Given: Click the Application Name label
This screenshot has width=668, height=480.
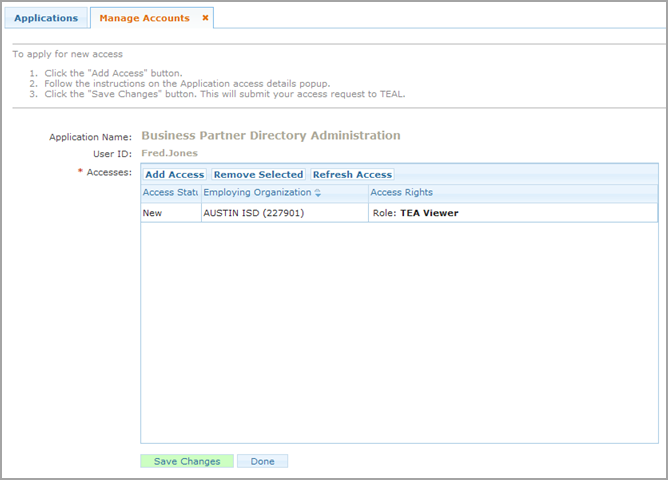Looking at the screenshot, I should tap(91, 136).
